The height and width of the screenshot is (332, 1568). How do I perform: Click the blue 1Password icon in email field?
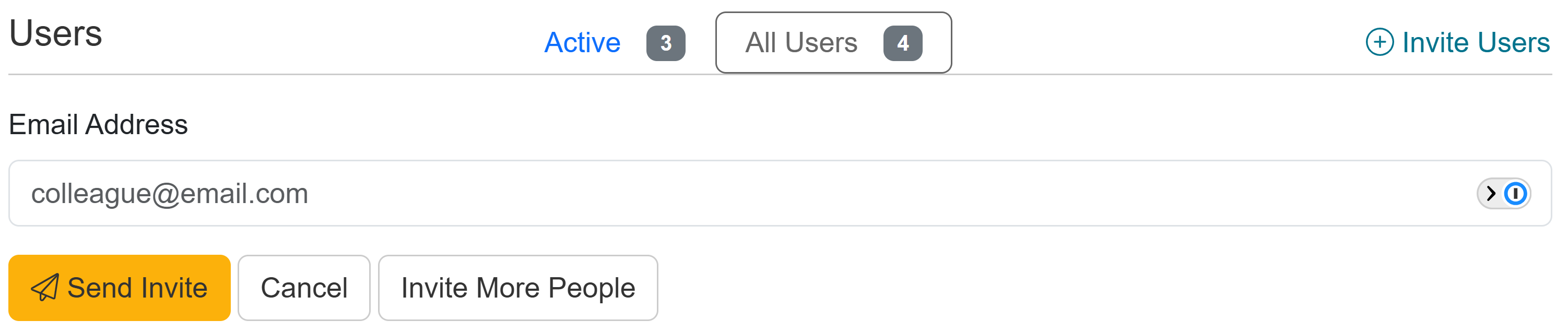pos(1515,194)
